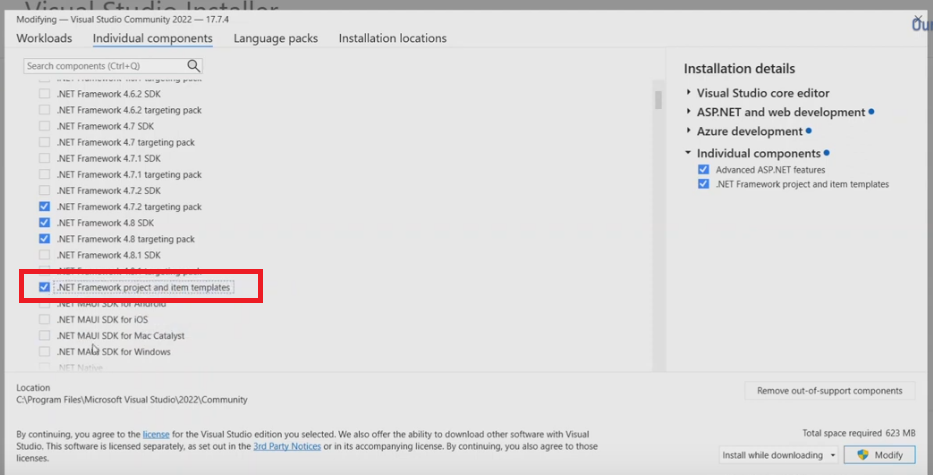
Task: Uncheck .NET Framework 4.8 SDK
Action: (45, 222)
